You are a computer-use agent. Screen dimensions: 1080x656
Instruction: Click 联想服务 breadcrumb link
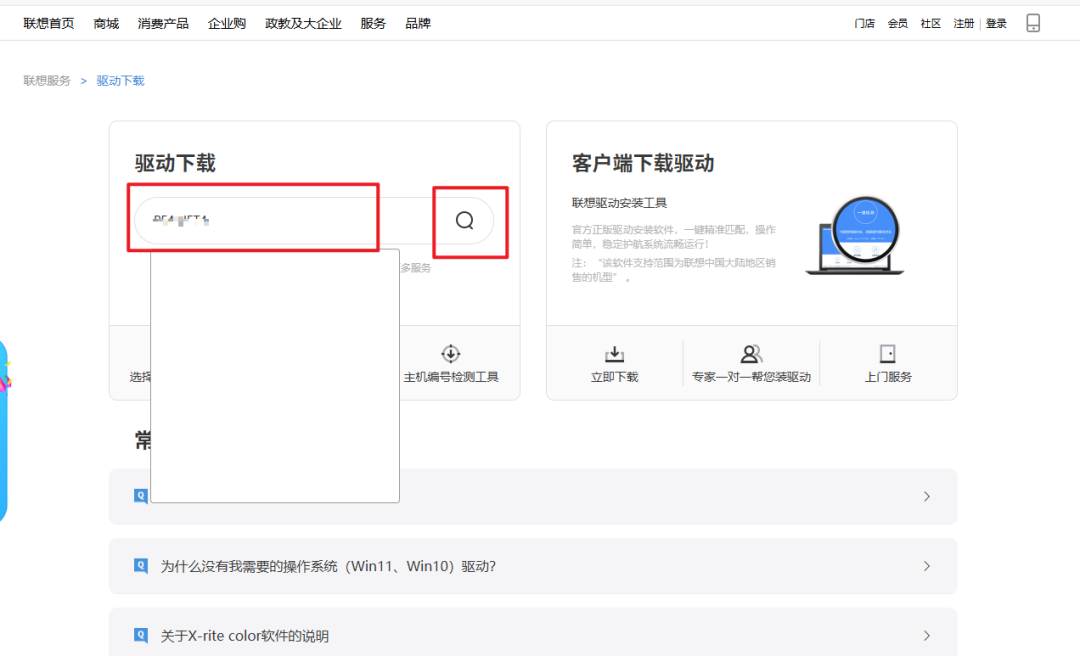(x=47, y=81)
